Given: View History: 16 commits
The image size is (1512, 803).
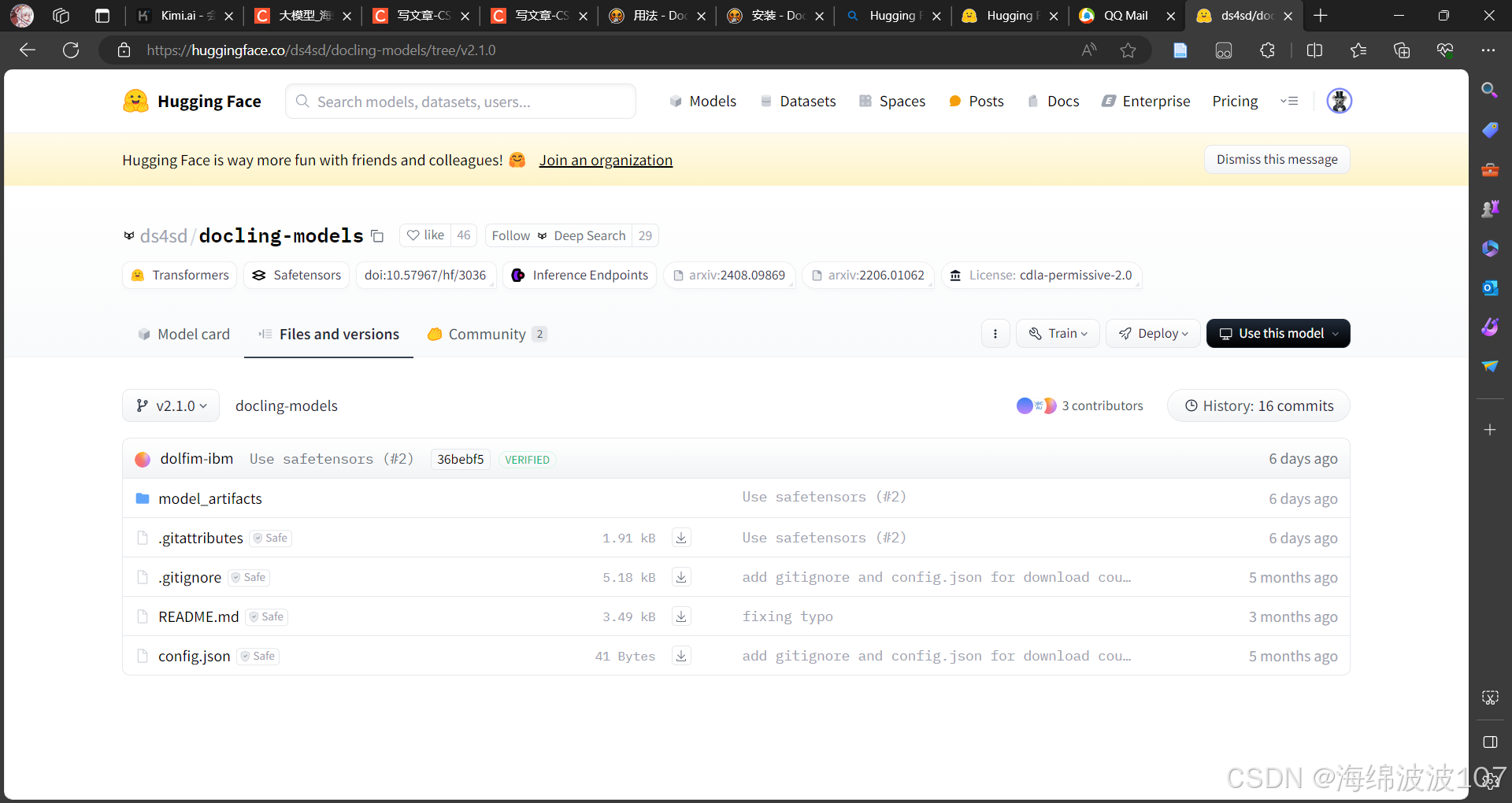Looking at the screenshot, I should coord(1258,405).
